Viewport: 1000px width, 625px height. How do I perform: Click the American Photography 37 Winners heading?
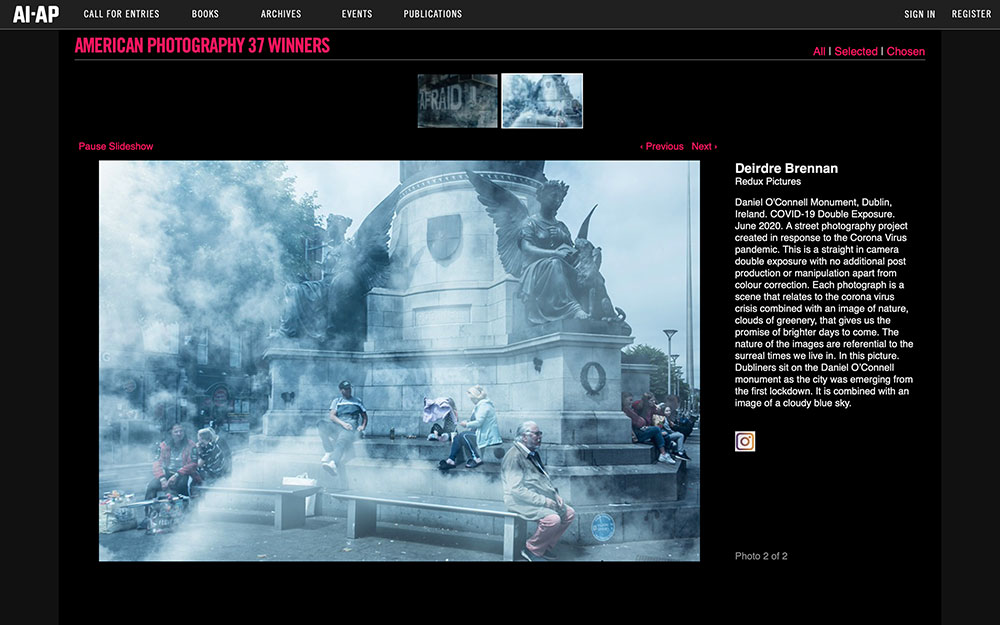[x=202, y=46]
